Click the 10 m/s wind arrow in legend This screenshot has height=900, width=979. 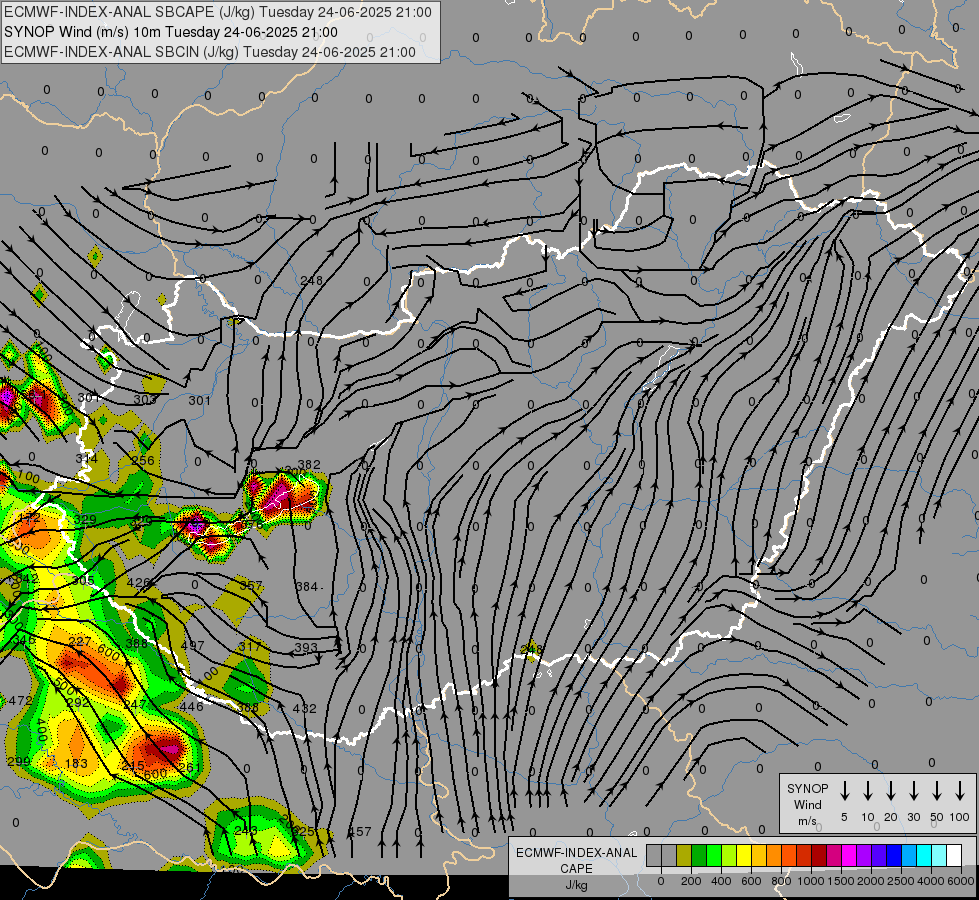point(867,791)
